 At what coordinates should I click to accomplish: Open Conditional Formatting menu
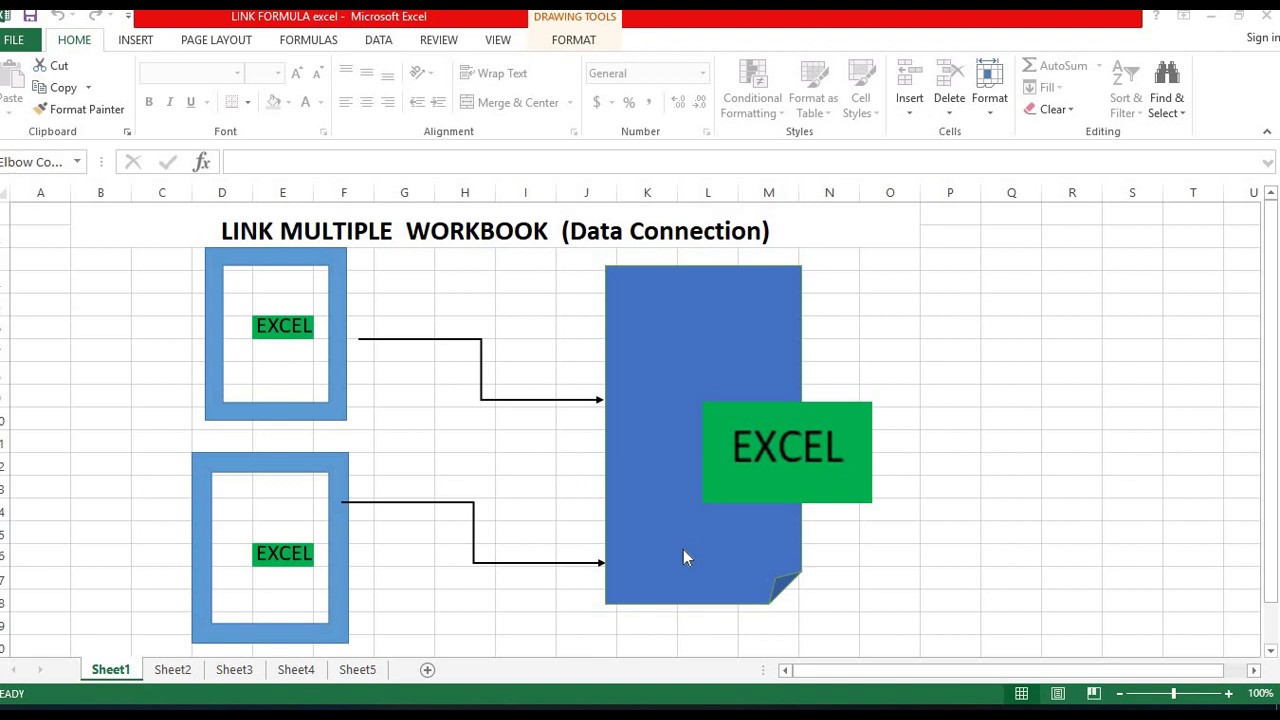[x=752, y=90]
